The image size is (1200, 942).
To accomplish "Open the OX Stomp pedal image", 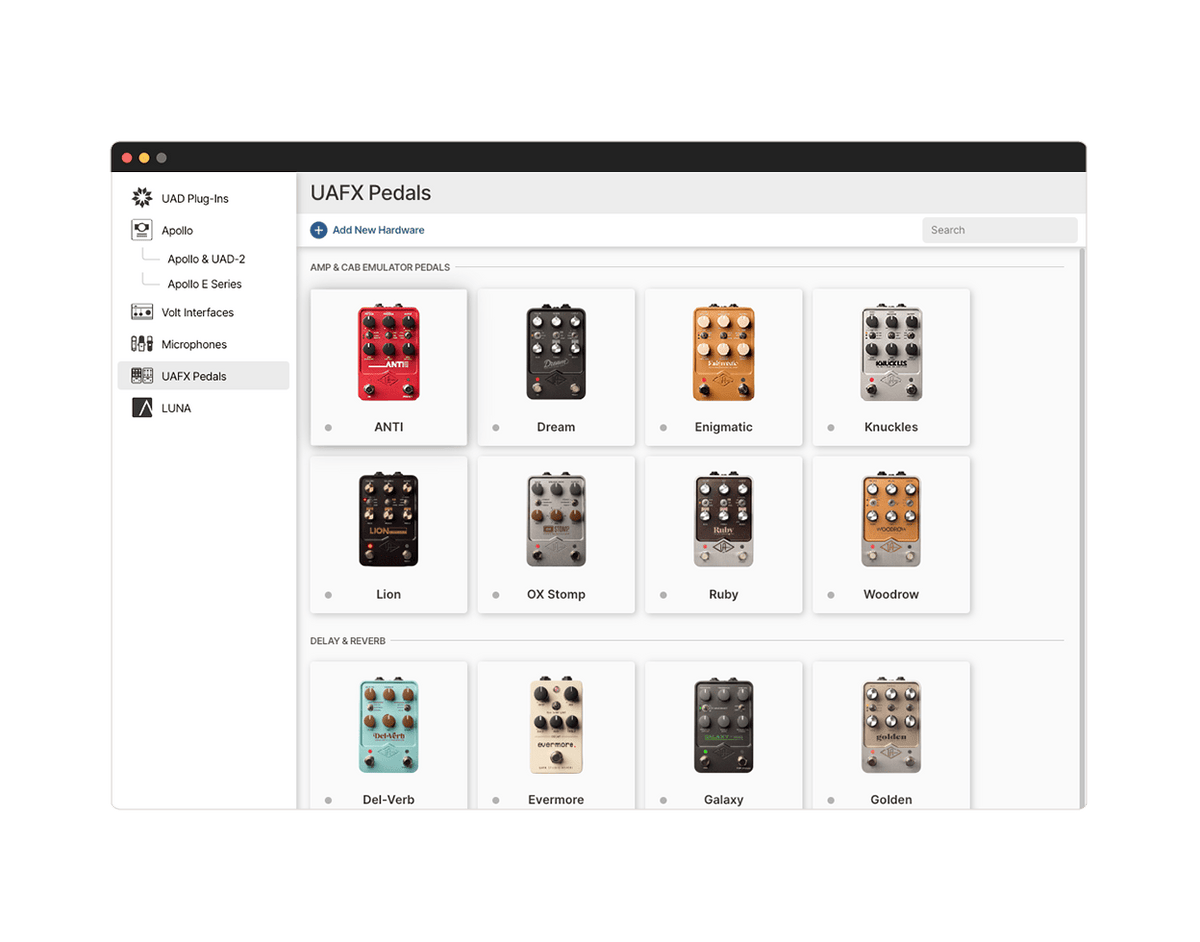I will click(556, 519).
